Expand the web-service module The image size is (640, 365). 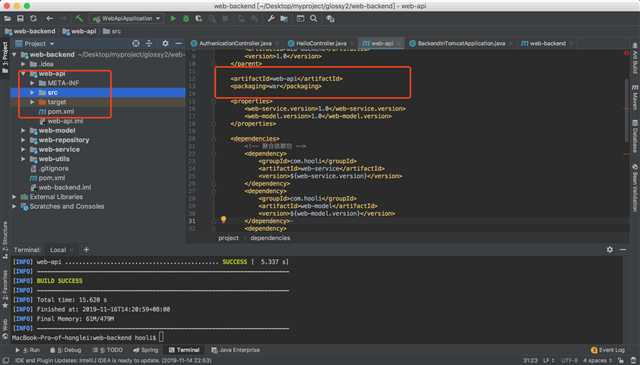click(23, 149)
